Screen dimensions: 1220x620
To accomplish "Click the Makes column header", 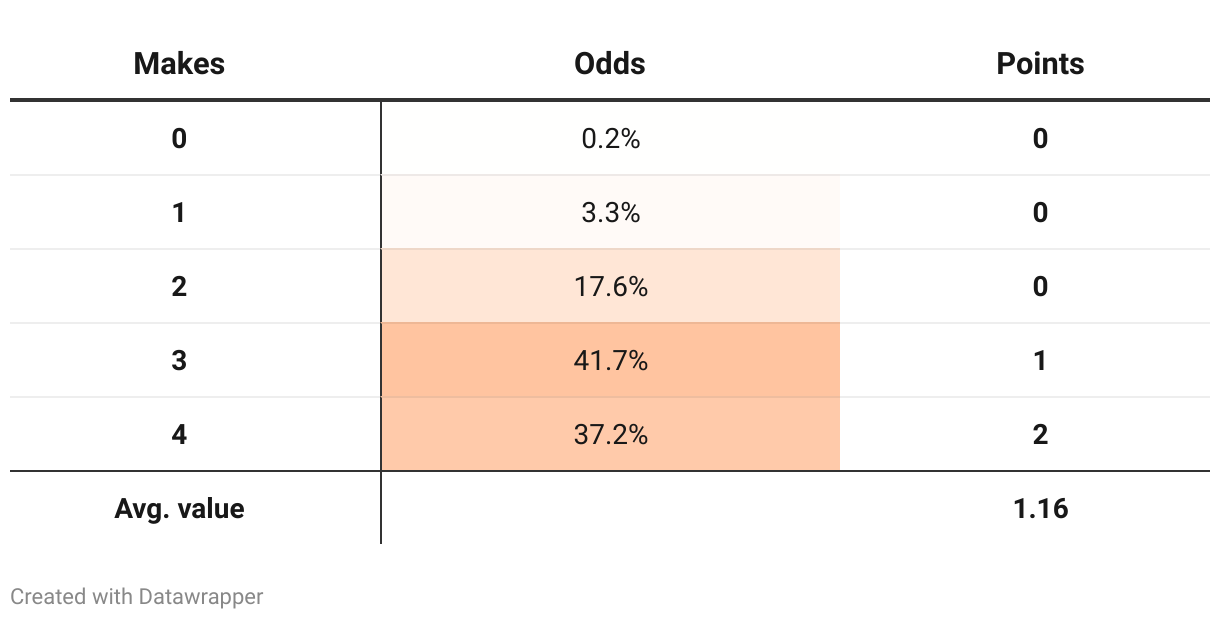I will (x=179, y=64).
